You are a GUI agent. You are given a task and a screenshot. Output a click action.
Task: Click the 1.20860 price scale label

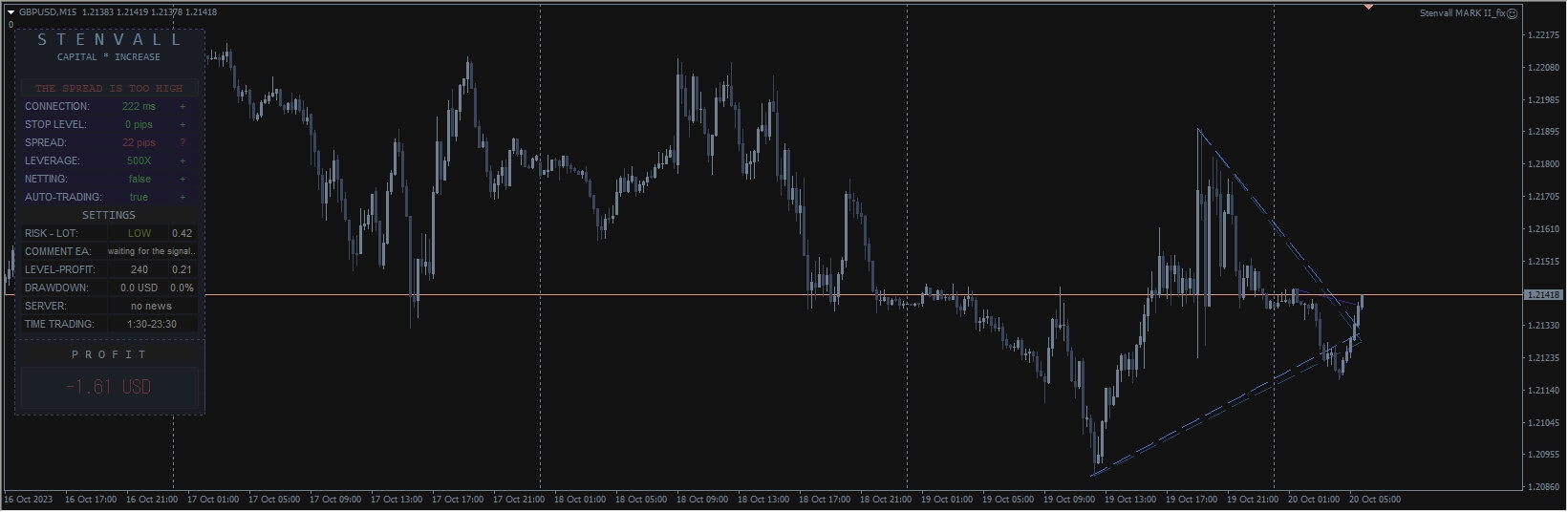click(x=1544, y=487)
